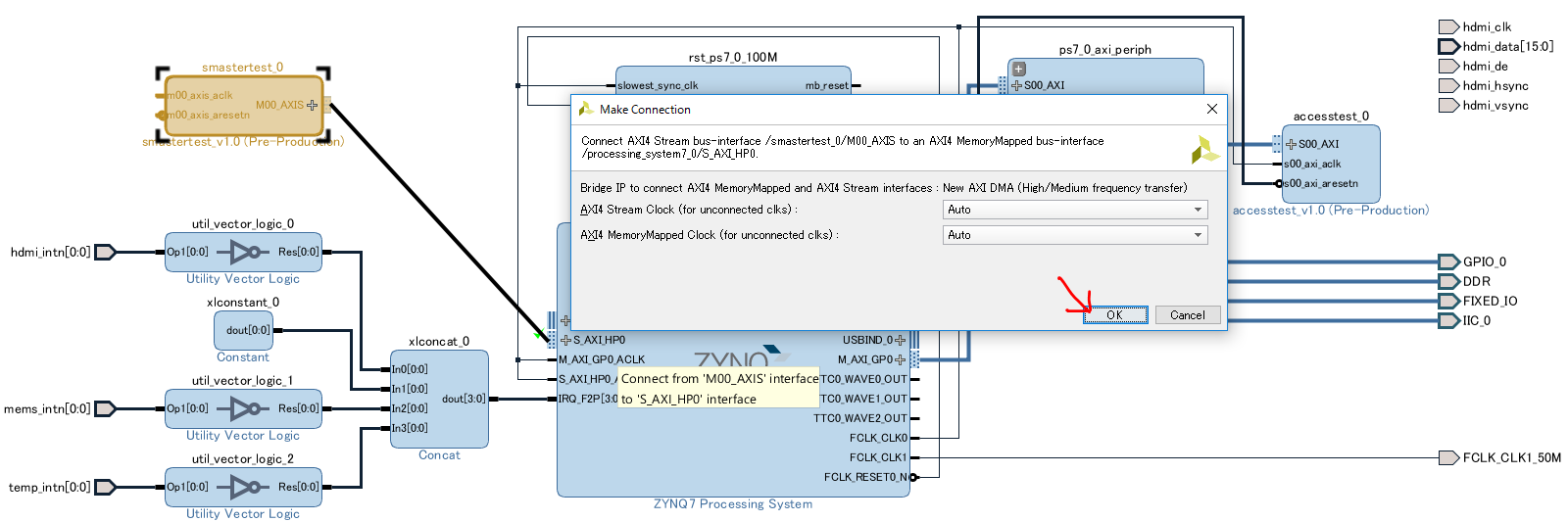Click the inverter symbol in util_vector_logic_2
1568x522 pixels.
click(242, 487)
